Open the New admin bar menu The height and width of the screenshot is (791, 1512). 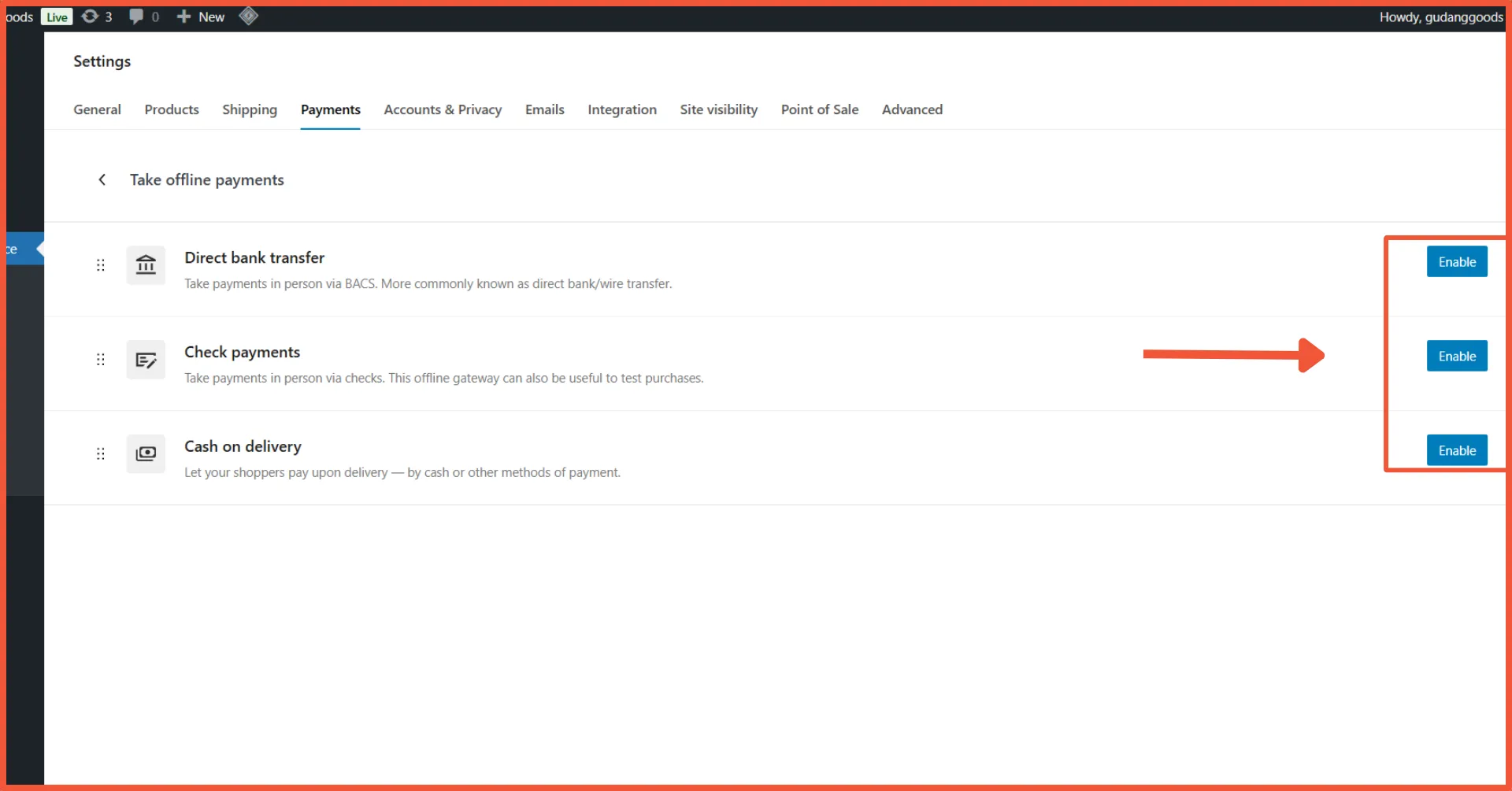[x=200, y=16]
